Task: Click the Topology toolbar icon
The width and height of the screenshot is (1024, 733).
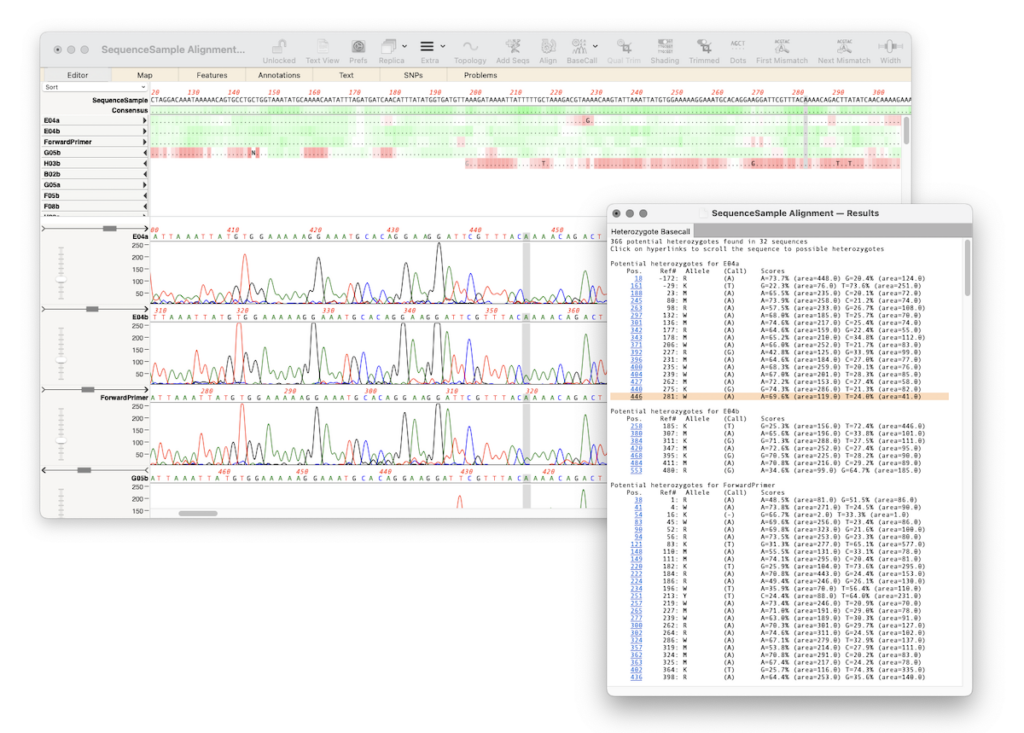Action: [470, 46]
